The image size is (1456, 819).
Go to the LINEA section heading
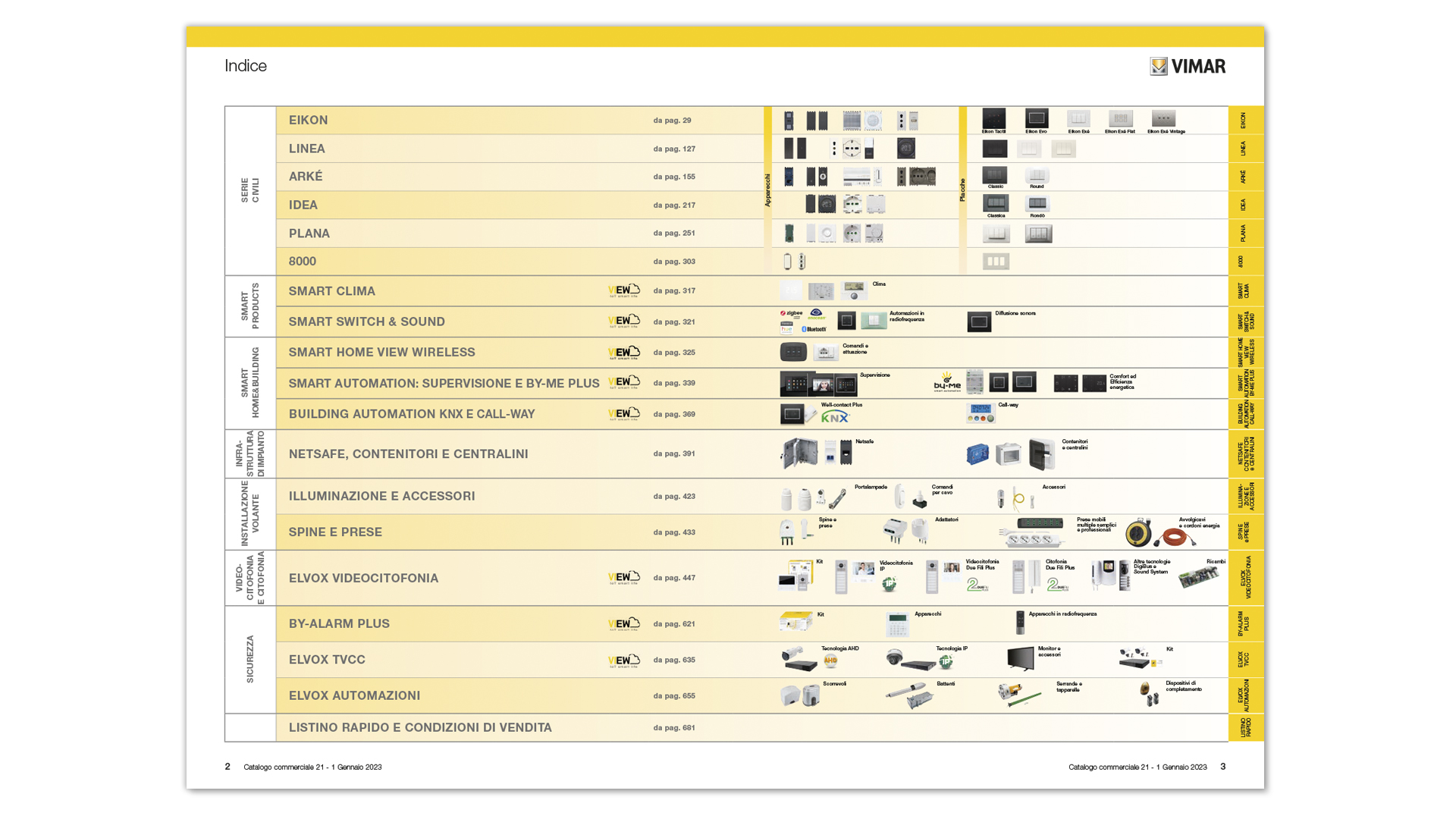[x=307, y=149]
